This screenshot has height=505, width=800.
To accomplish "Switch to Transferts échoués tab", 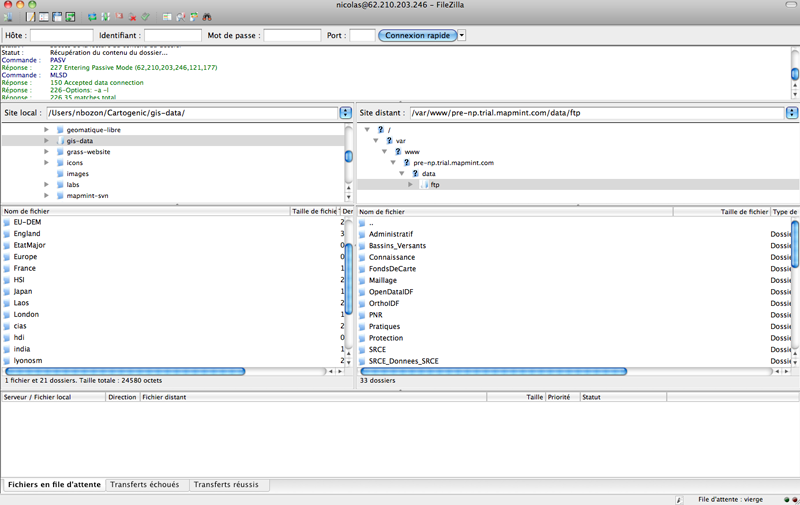I will click(145, 485).
